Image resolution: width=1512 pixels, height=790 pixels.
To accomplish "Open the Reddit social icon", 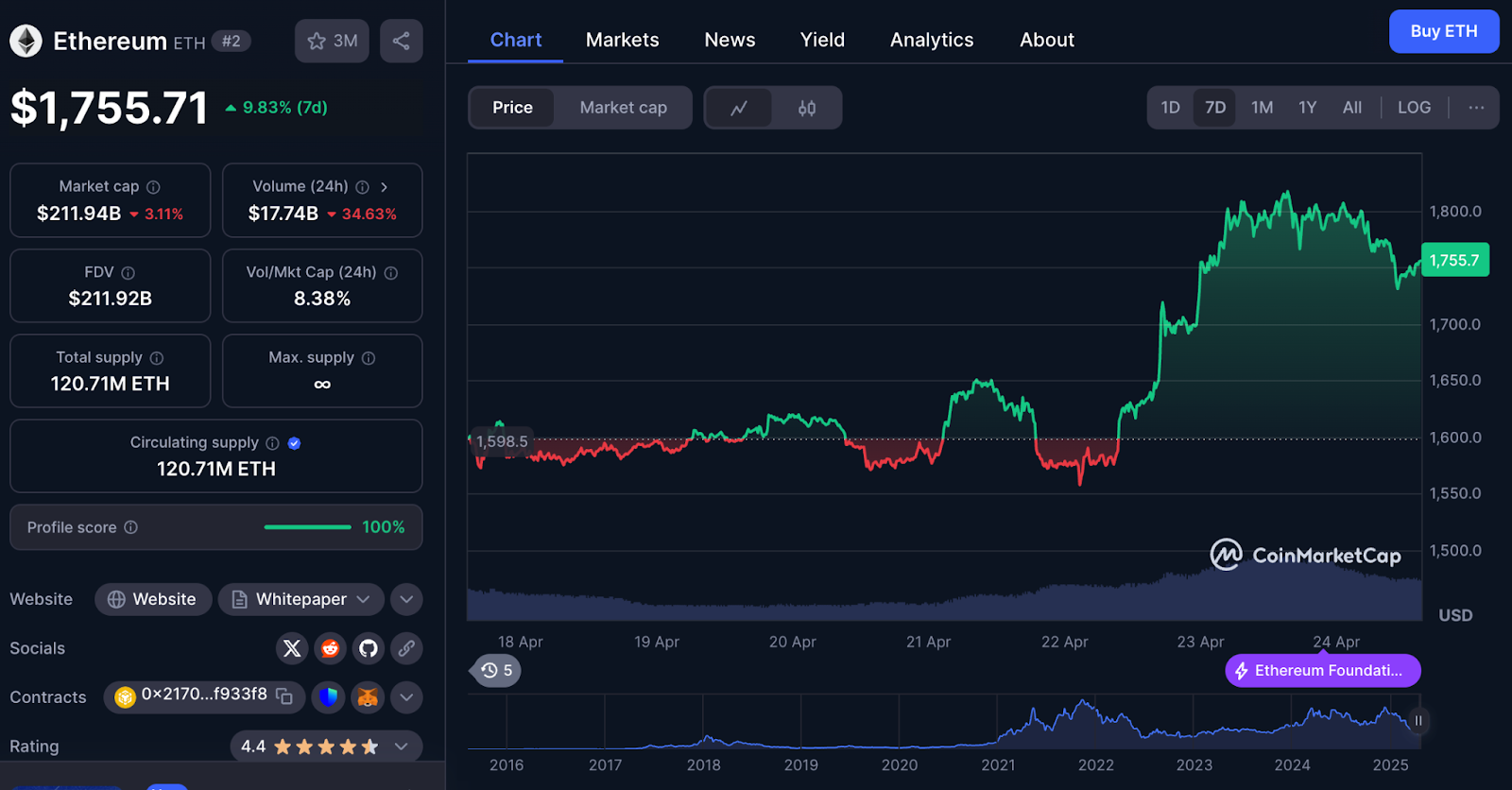I will pyautogui.click(x=330, y=648).
